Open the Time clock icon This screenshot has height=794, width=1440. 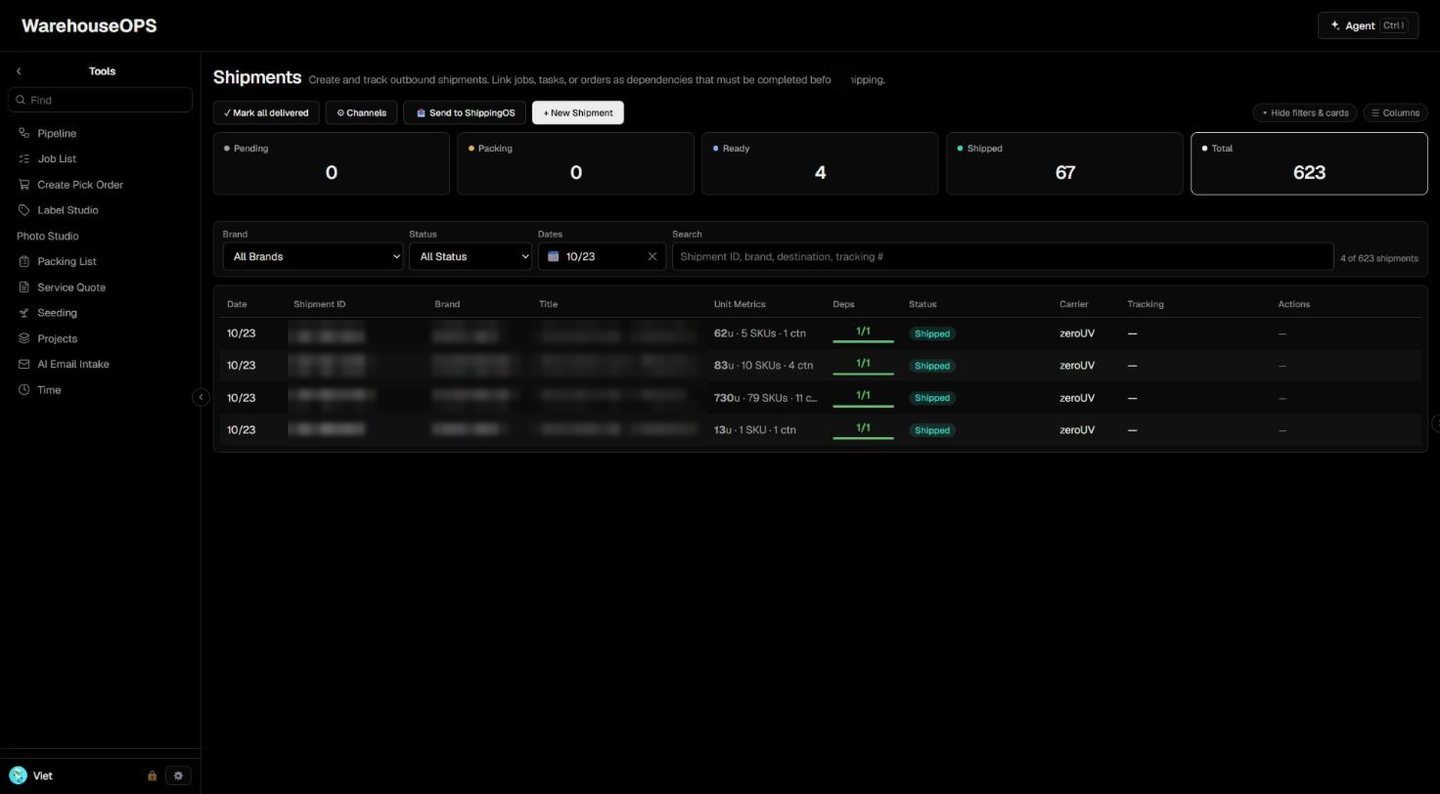24,390
